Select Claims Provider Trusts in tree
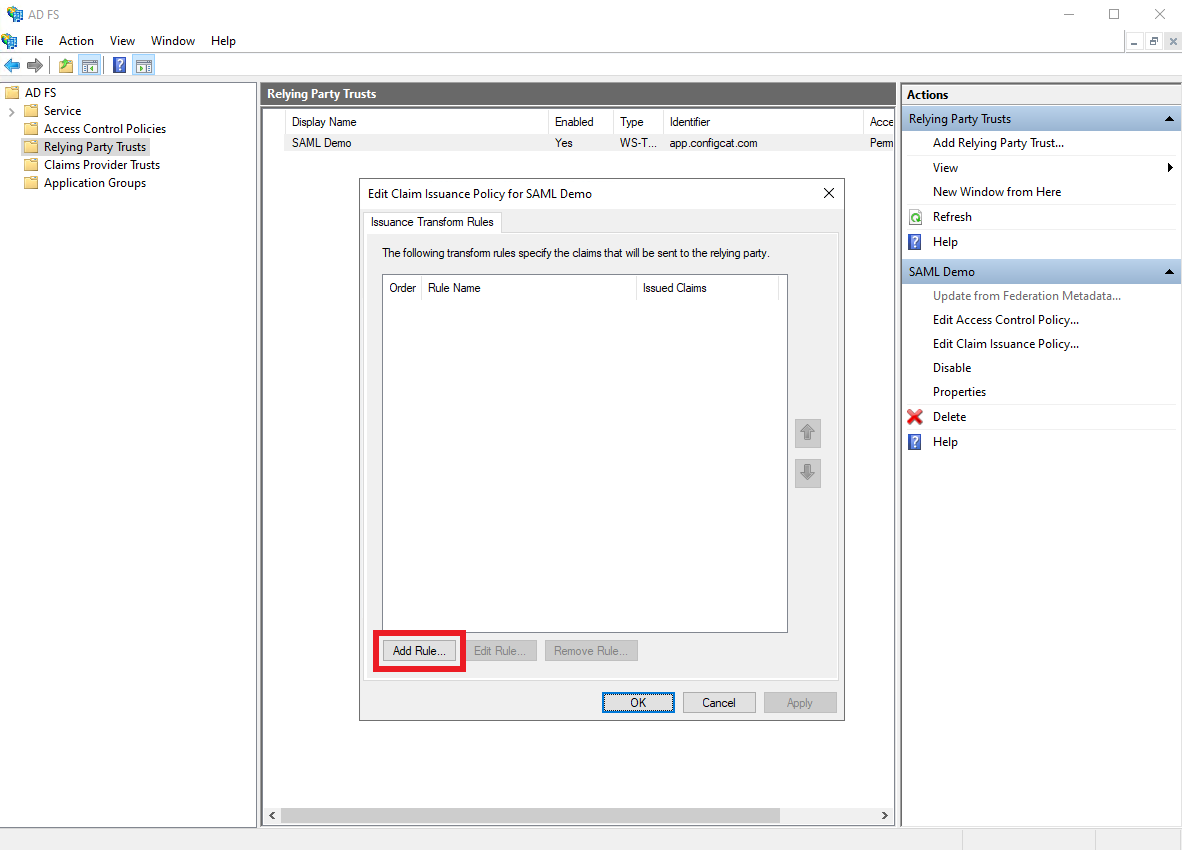This screenshot has height=850, width=1182. 101,165
